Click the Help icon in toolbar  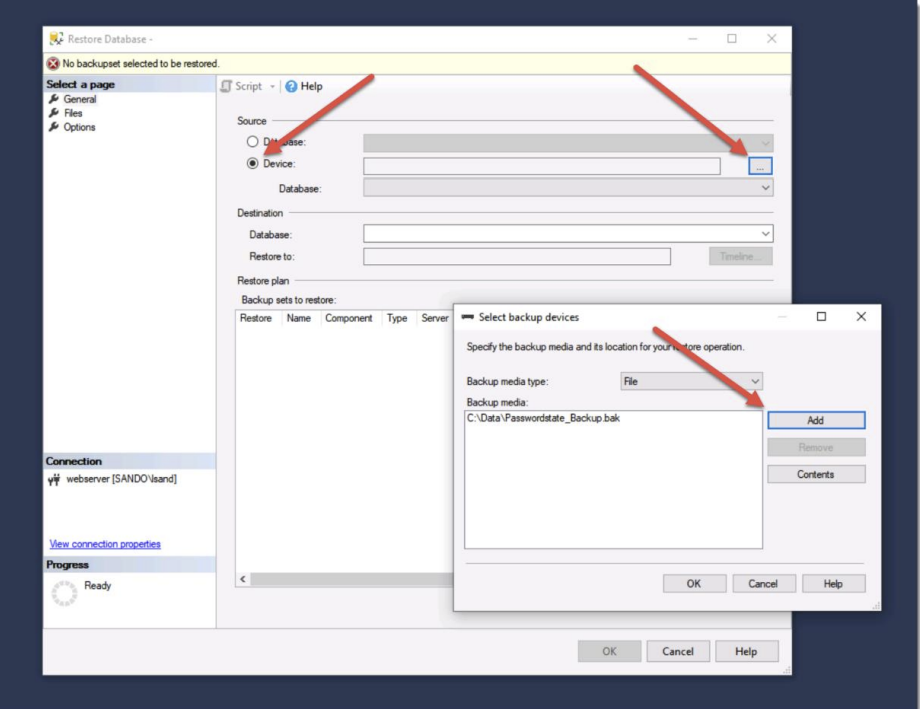(x=291, y=86)
